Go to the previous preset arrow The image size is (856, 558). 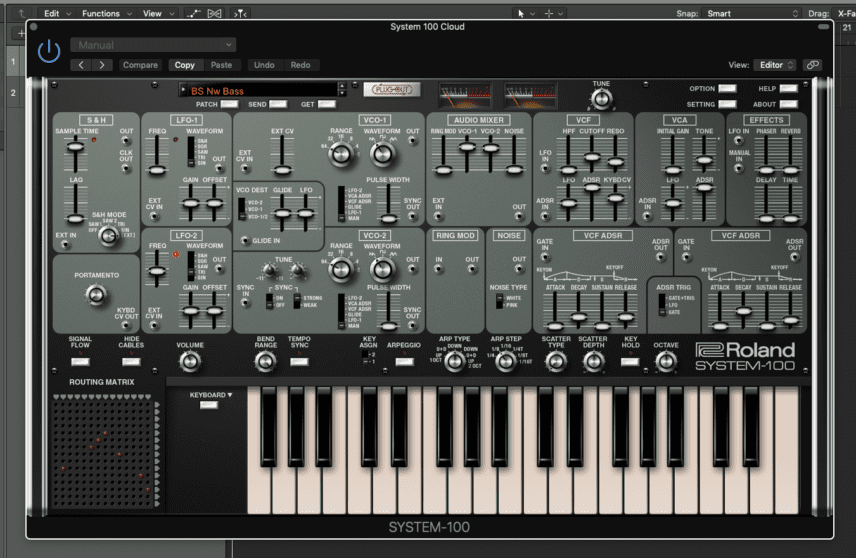81,65
